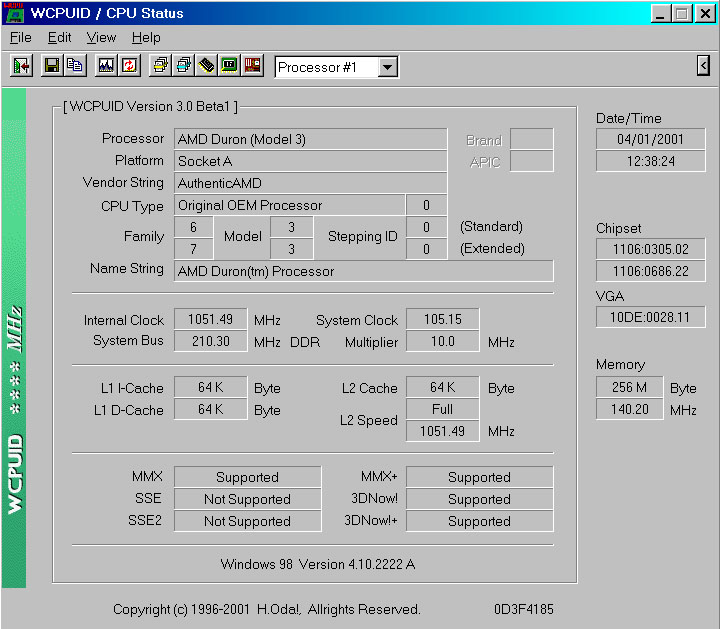Click the Multiplier value 10.0
Image resolution: width=720 pixels, height=629 pixels.
(443, 341)
